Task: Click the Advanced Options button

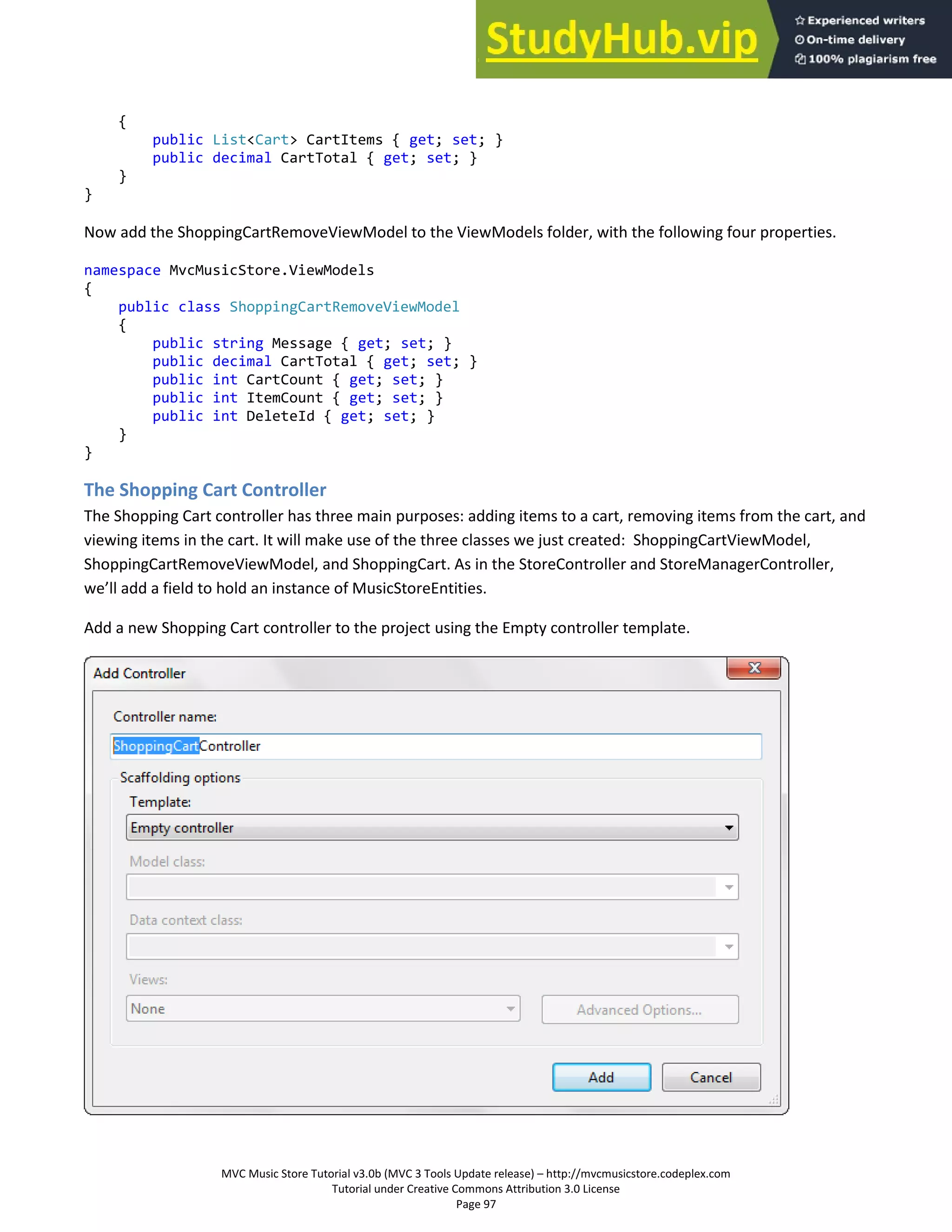Action: (x=640, y=1009)
